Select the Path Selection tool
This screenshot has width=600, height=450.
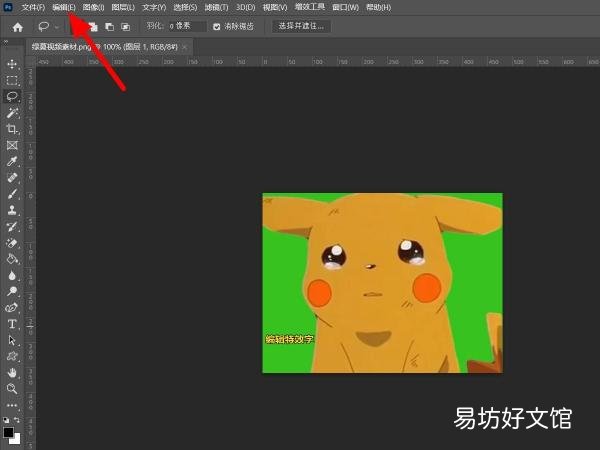[12, 340]
